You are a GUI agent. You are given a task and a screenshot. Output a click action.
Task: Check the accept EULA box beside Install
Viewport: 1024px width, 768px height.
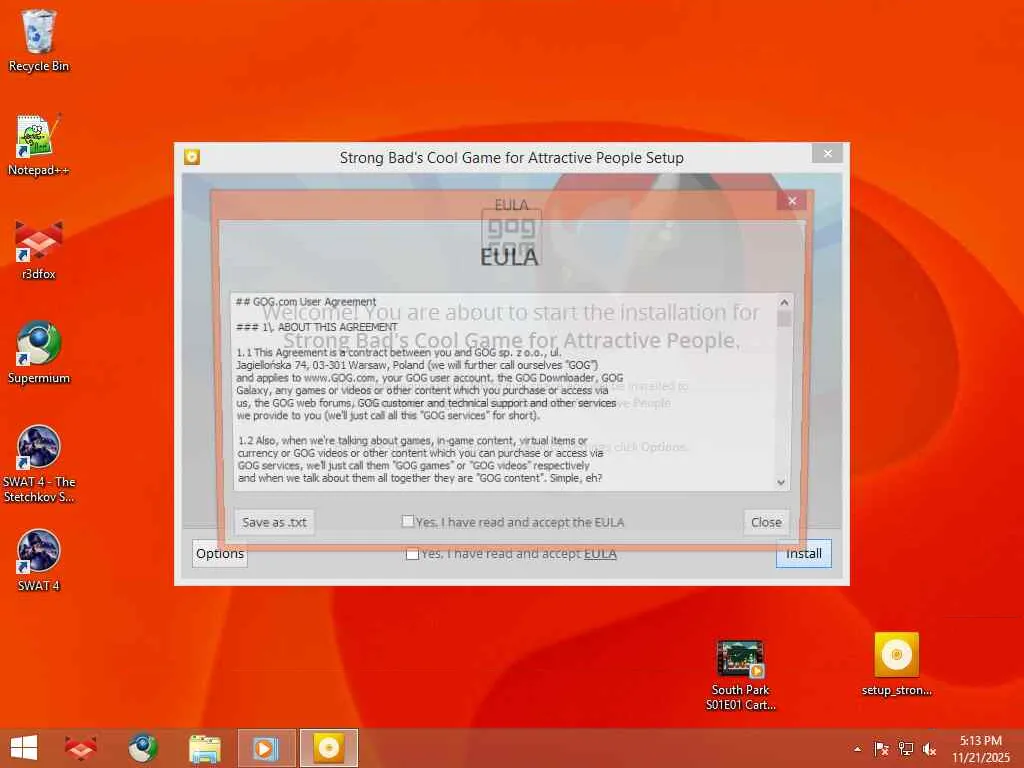pyautogui.click(x=412, y=554)
